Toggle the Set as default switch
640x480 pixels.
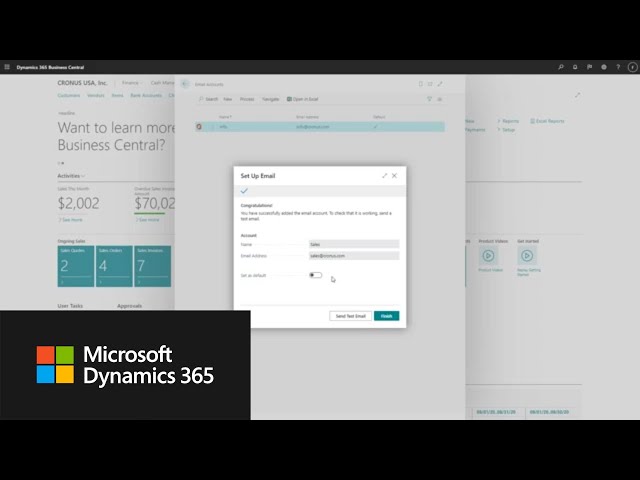pos(315,274)
